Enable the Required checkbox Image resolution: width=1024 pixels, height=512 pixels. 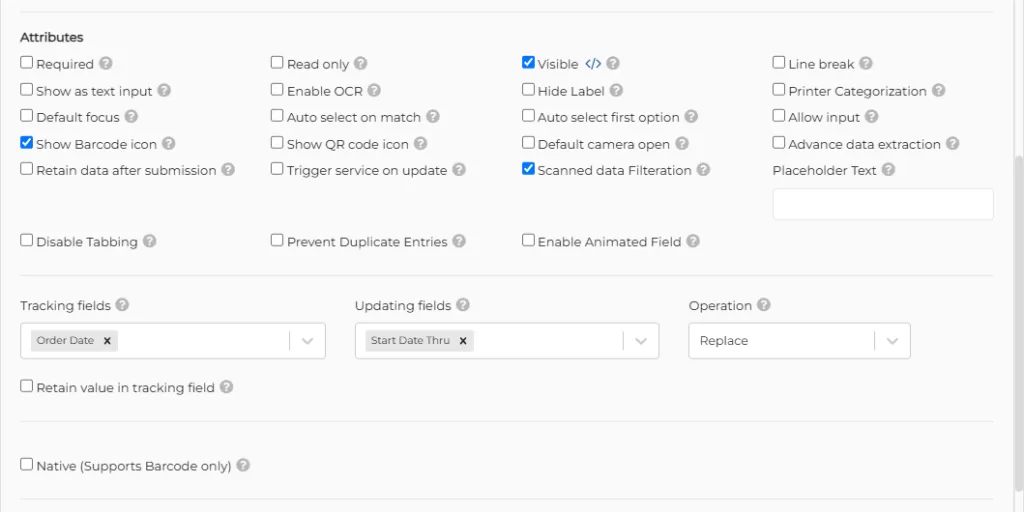pos(26,63)
